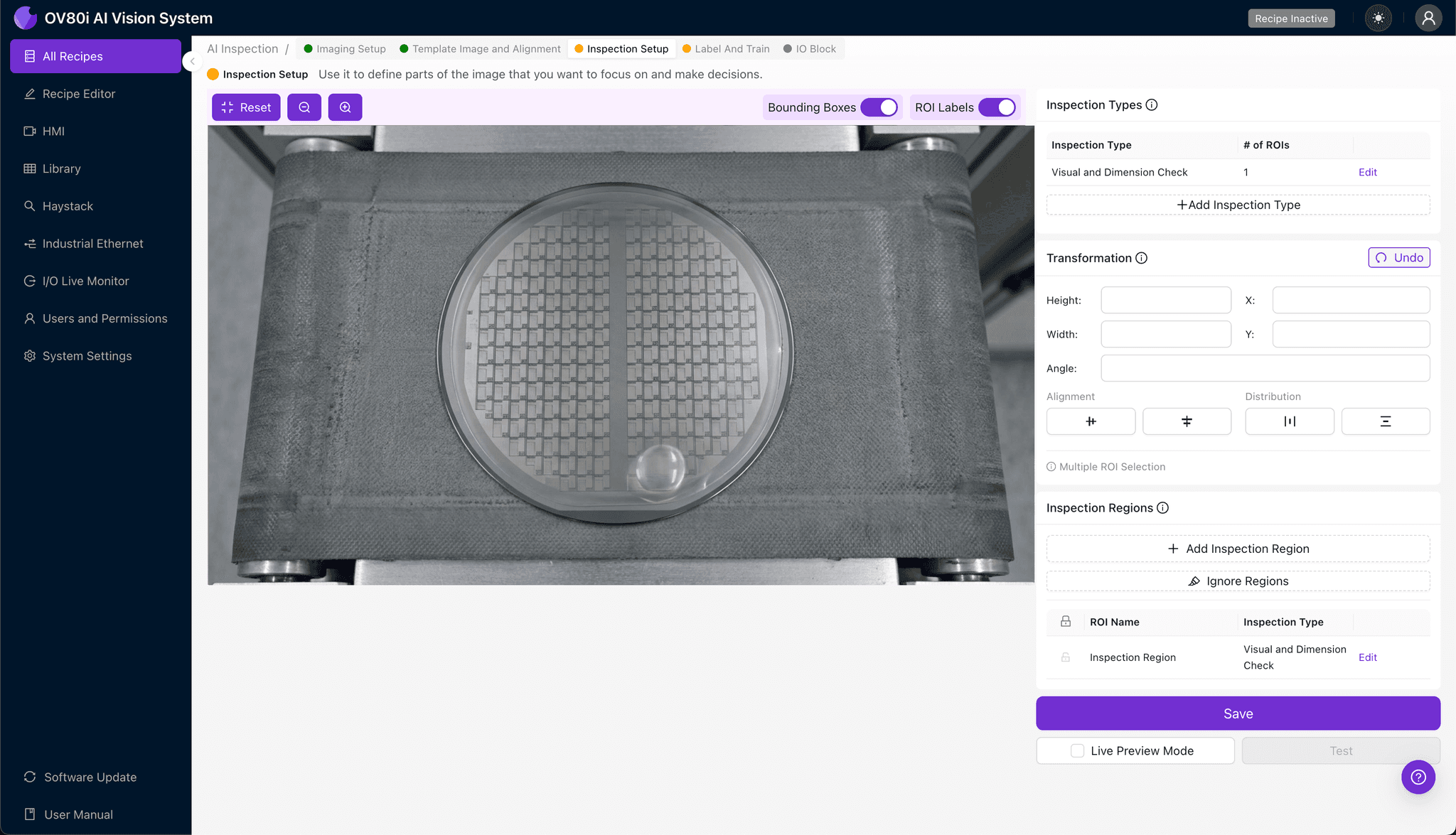Image resolution: width=1456 pixels, height=835 pixels.
Task: Click the Height input field
Action: pyautogui.click(x=1166, y=300)
